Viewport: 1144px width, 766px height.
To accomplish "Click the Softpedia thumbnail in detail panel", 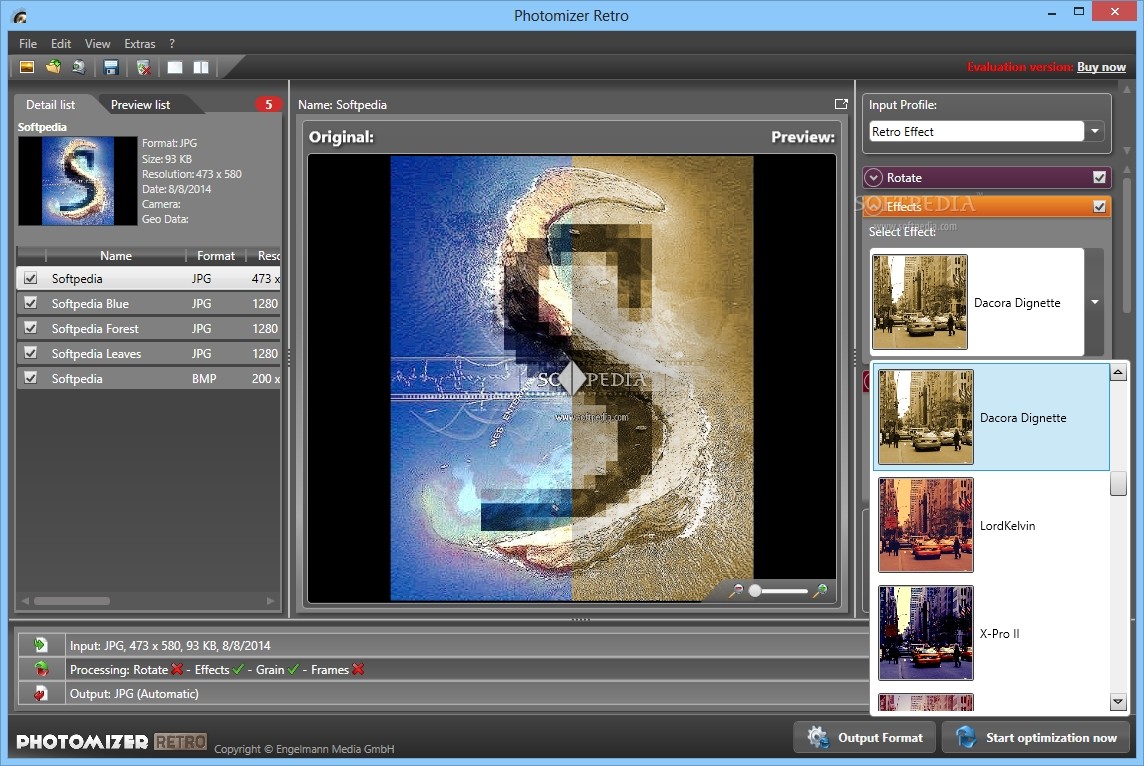I will click(x=77, y=181).
